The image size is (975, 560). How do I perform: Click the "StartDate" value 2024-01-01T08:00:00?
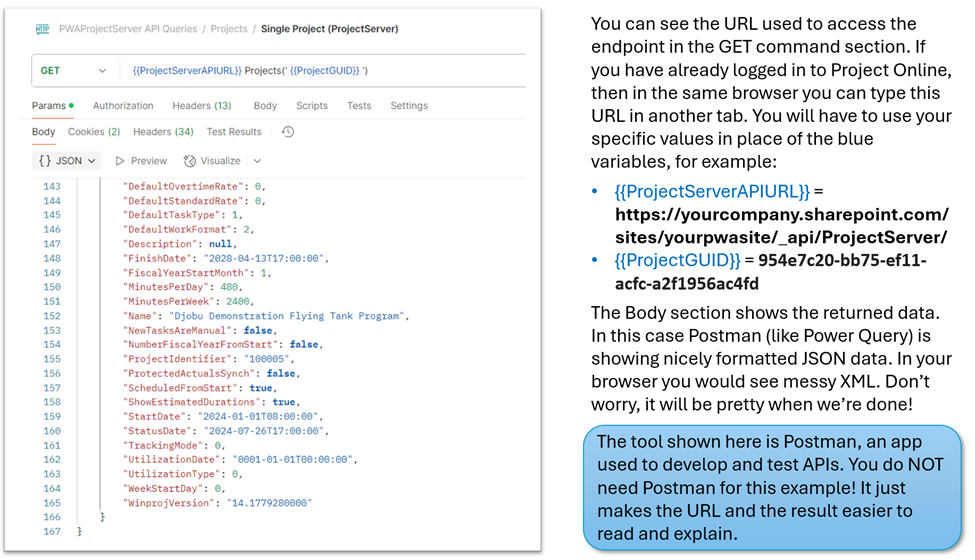click(x=257, y=417)
